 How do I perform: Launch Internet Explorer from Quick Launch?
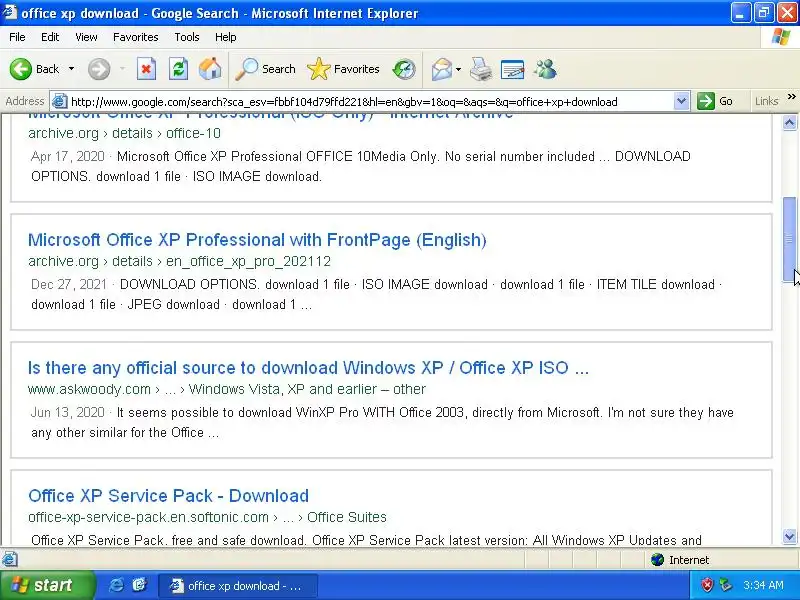point(116,585)
